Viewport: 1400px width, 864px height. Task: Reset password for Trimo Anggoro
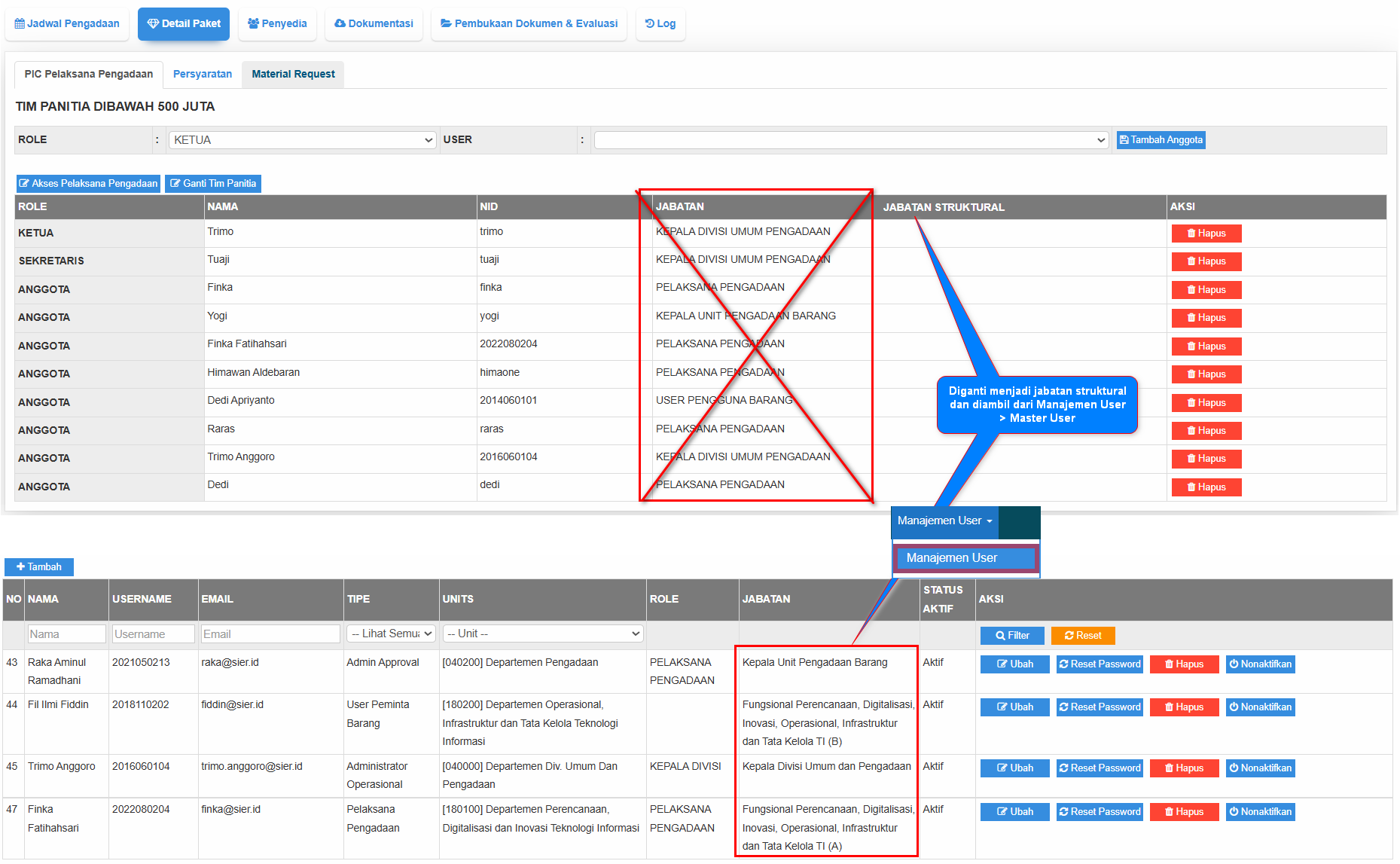[1100, 768]
